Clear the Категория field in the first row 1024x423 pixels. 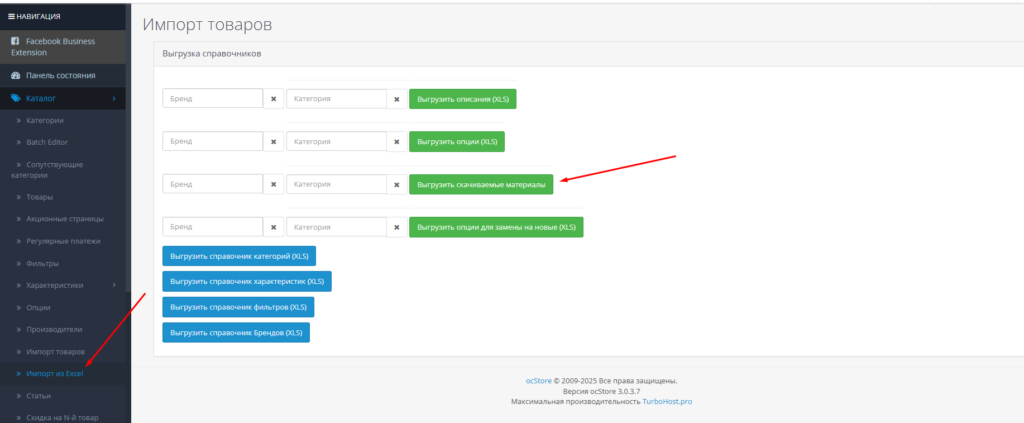(397, 99)
